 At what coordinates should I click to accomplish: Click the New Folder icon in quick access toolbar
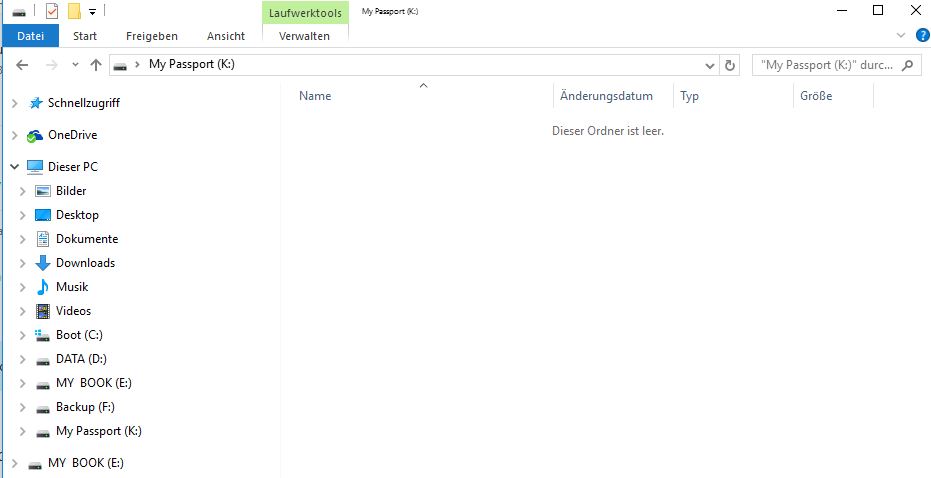coord(74,11)
